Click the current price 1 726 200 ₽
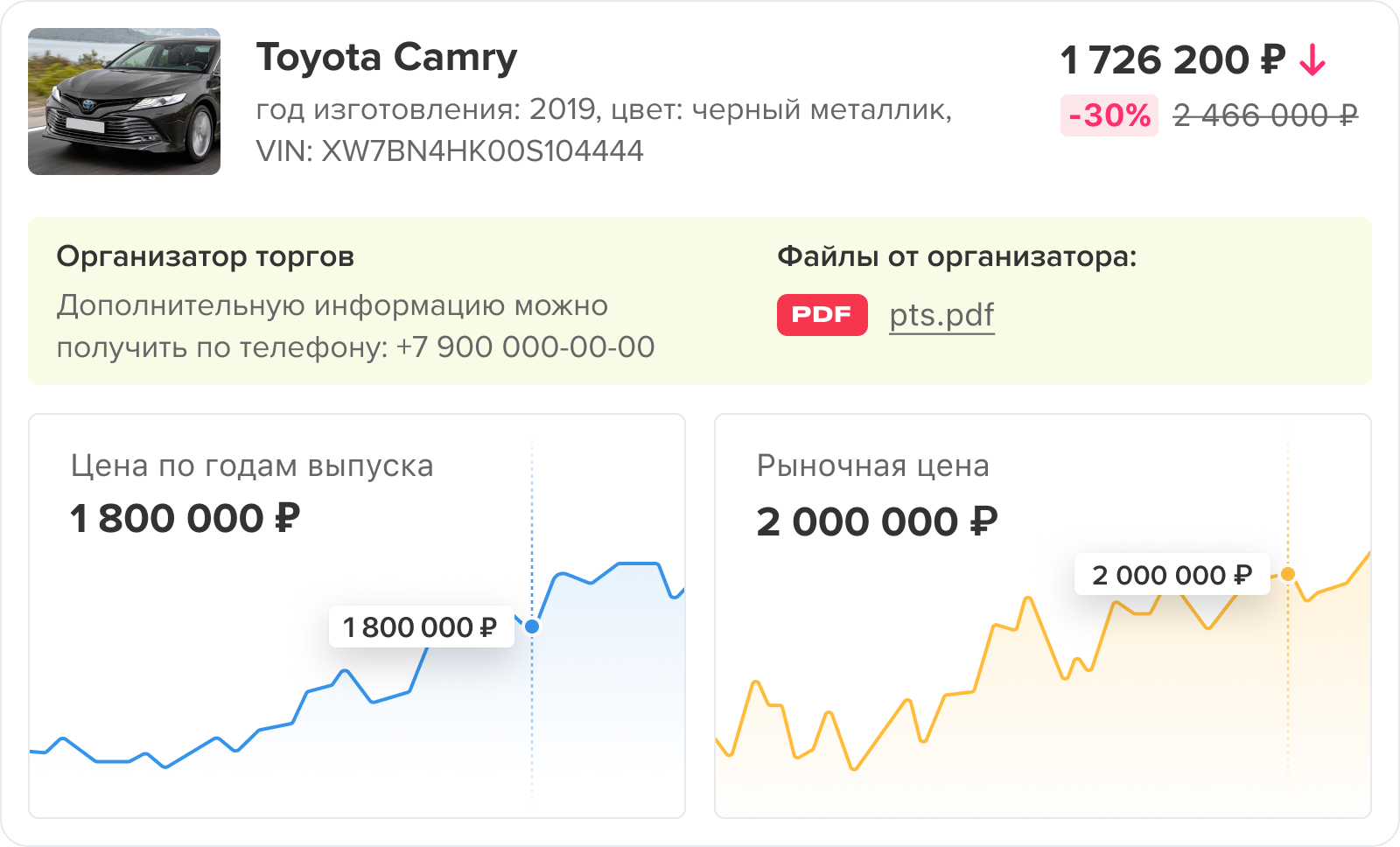This screenshot has height=847, width=1400. [1172, 60]
